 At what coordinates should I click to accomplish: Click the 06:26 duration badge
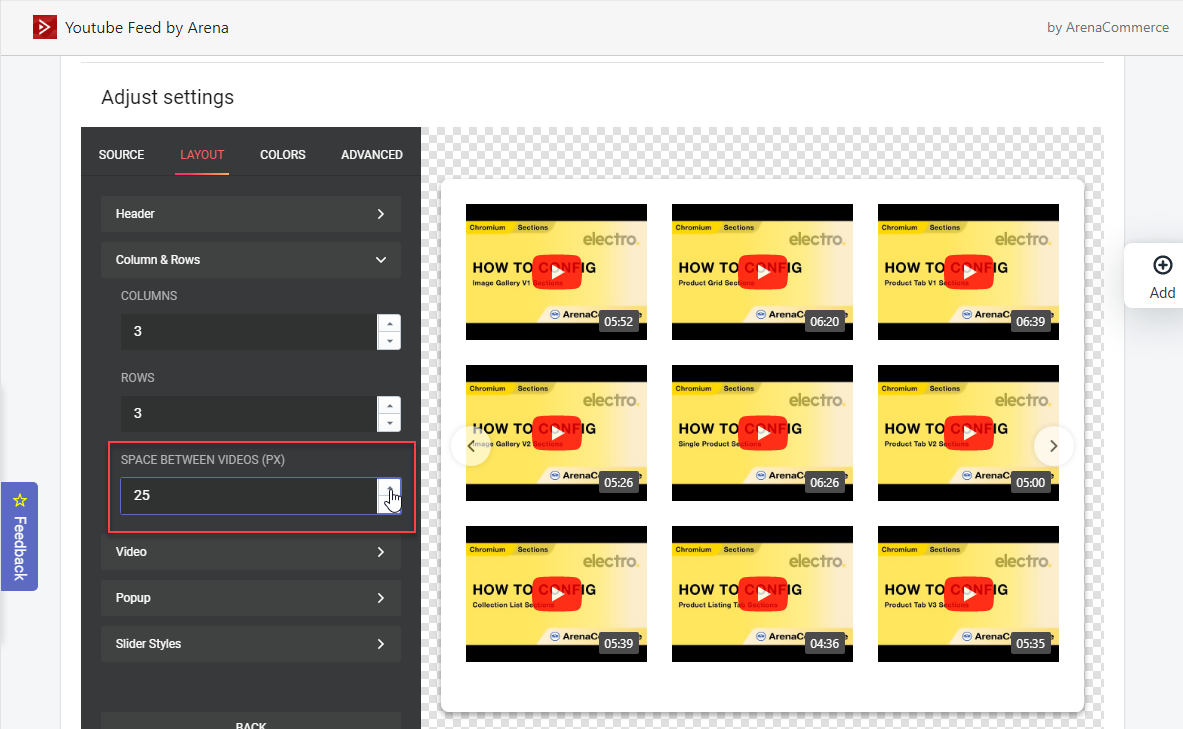click(825, 482)
